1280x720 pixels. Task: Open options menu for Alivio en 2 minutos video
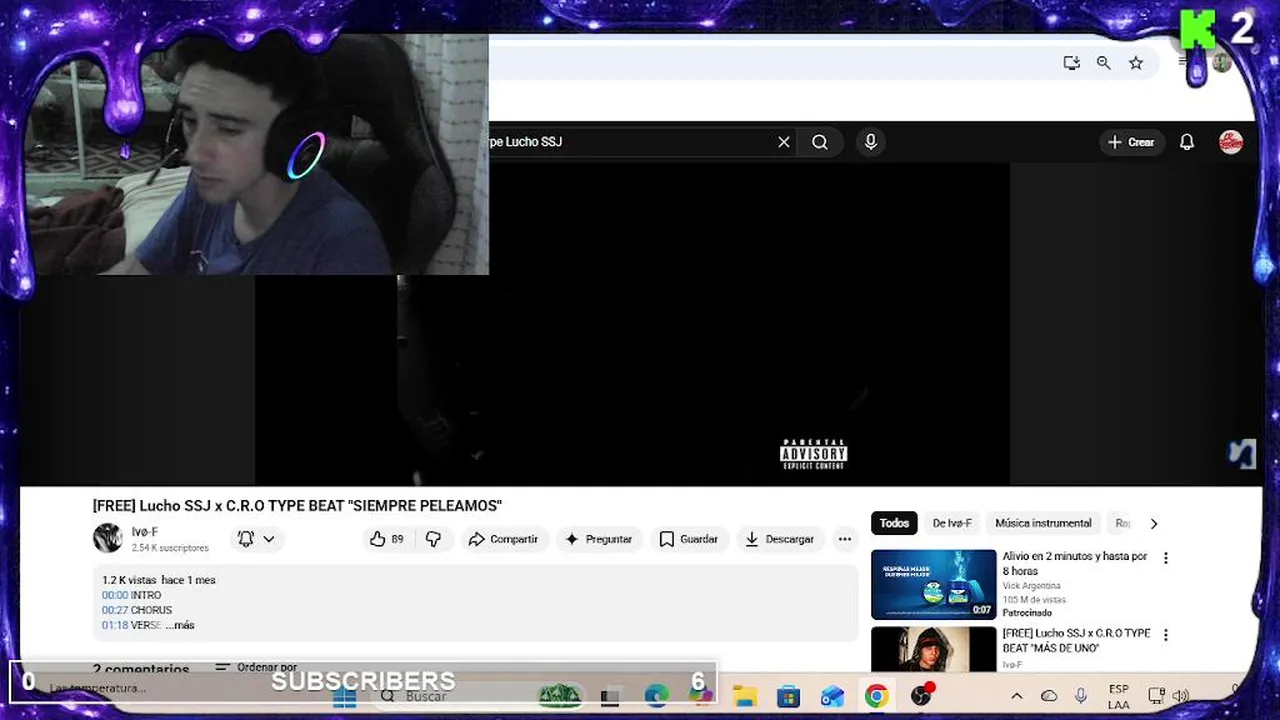click(1165, 558)
